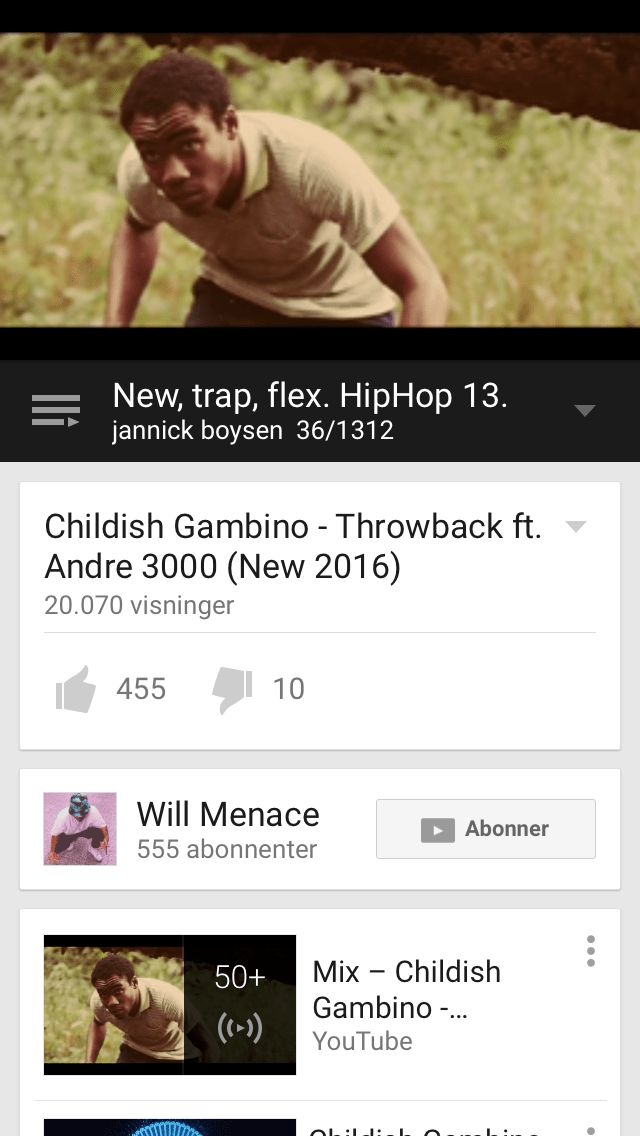Open the New, trap, flex. HipHop 13. playlist

(310, 396)
